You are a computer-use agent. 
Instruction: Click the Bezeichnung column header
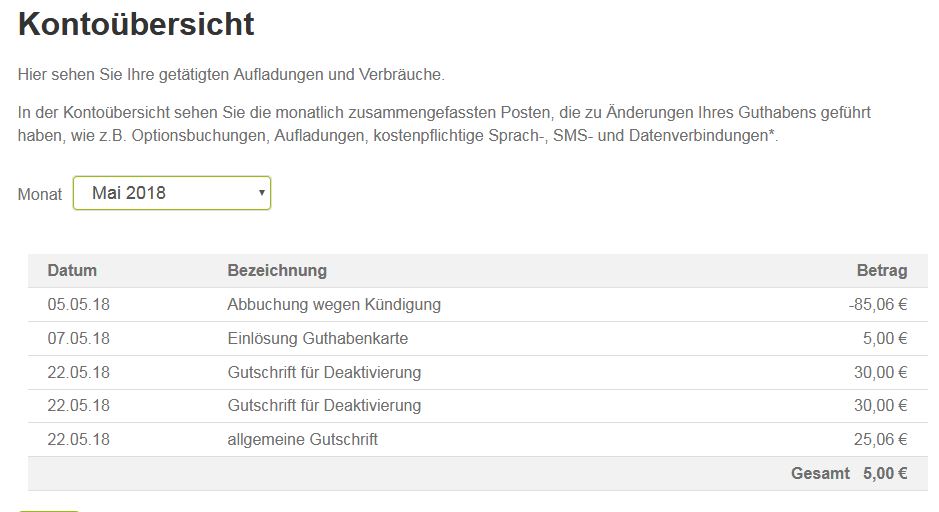[x=277, y=270]
